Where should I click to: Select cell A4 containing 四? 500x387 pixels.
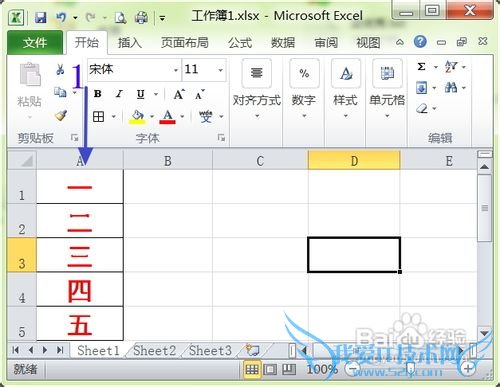[80, 290]
